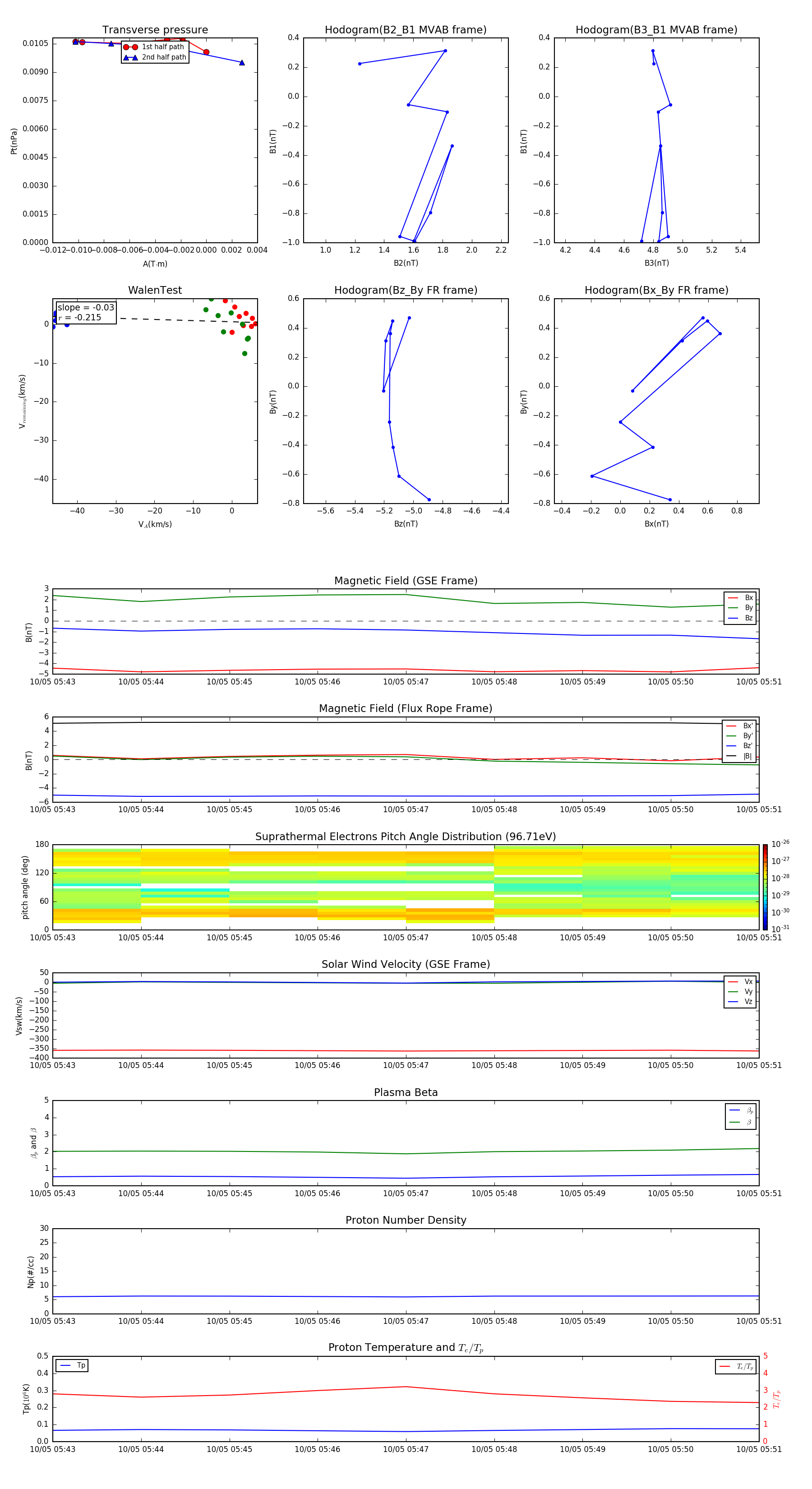Screen dimensions: 812x1489
Task: Select the "Vy" velocity legend entry
Action: coord(740,991)
